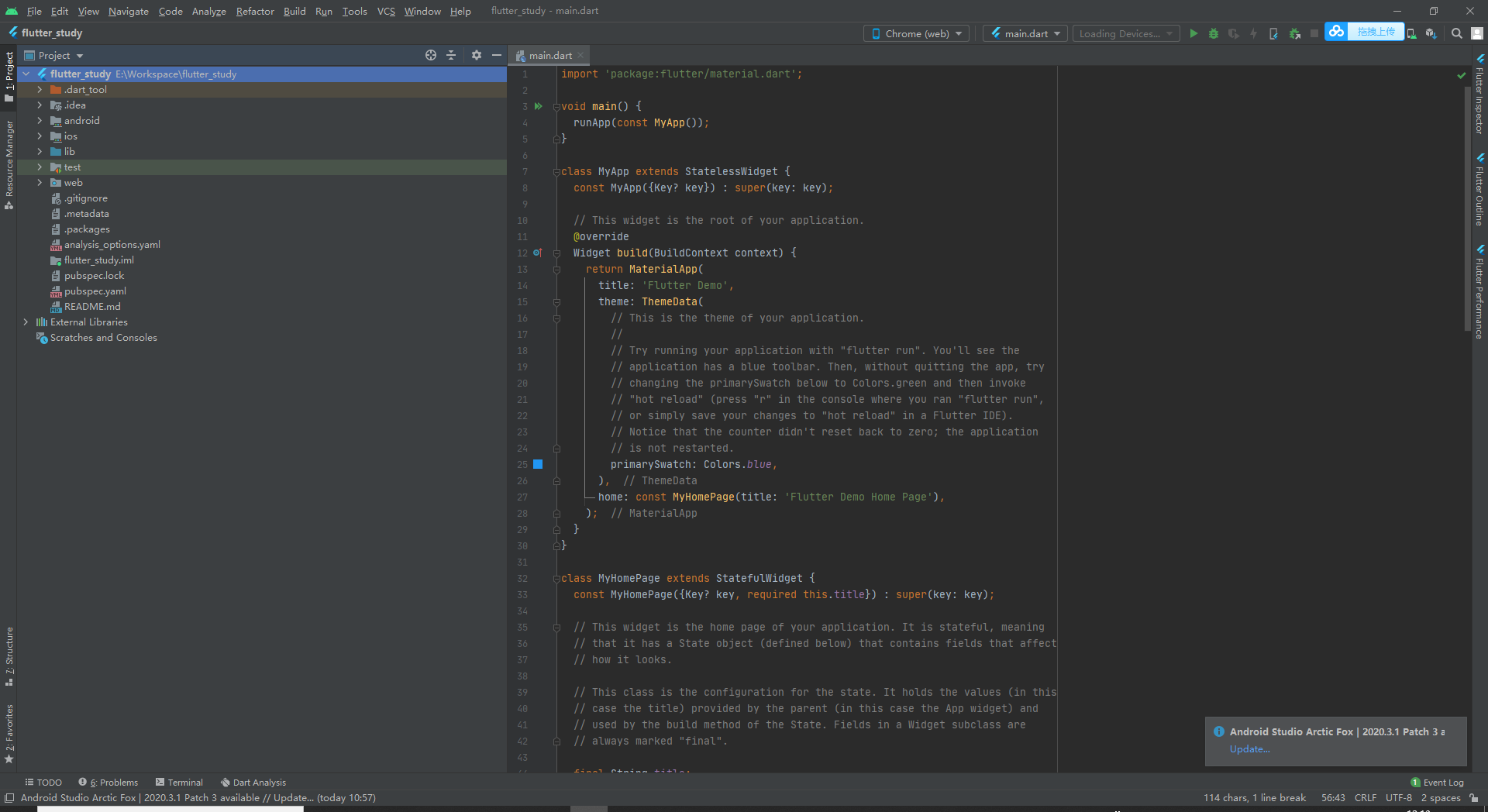Viewport: 1488px width, 812px height.
Task: Click read-only lock icon in status bar
Action: coord(1474,798)
